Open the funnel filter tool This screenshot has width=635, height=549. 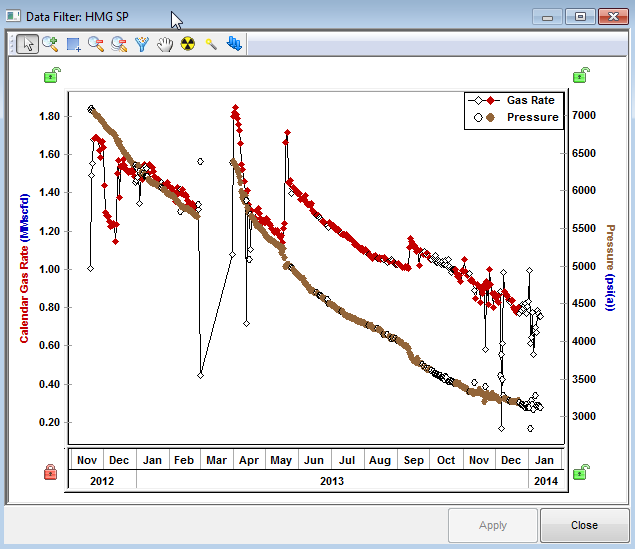coord(142,44)
